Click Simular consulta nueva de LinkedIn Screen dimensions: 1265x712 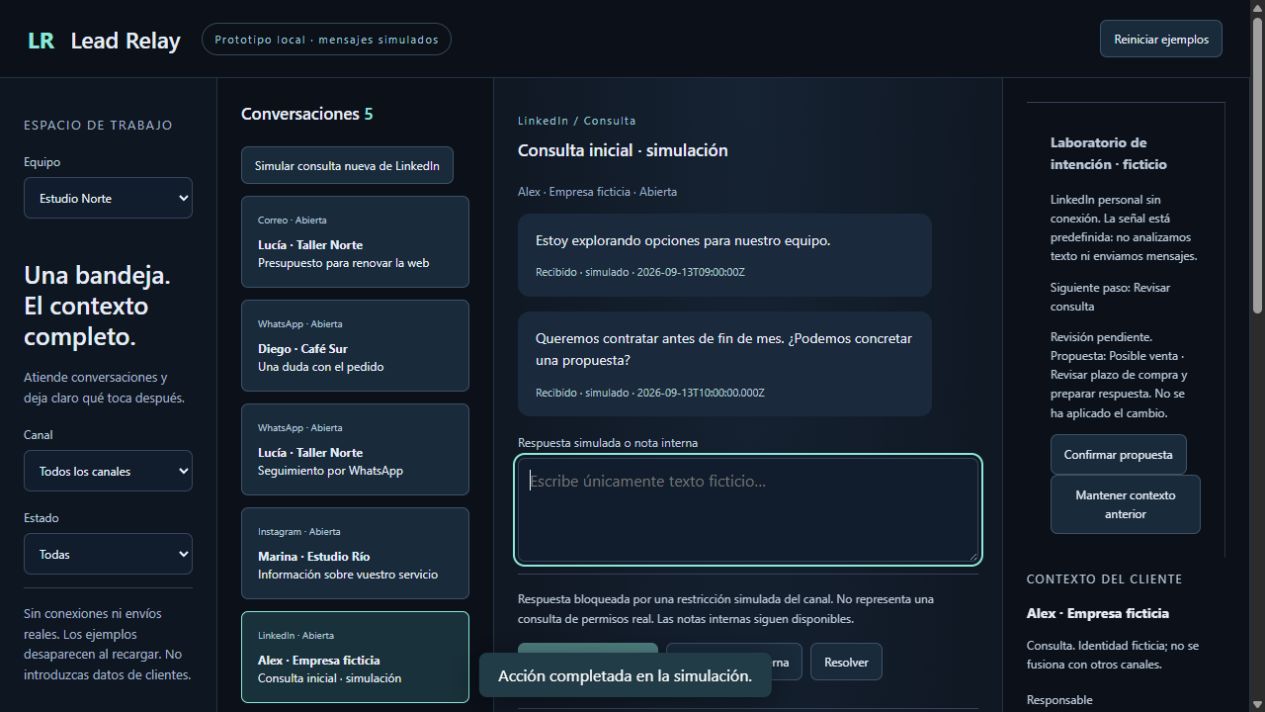click(347, 166)
